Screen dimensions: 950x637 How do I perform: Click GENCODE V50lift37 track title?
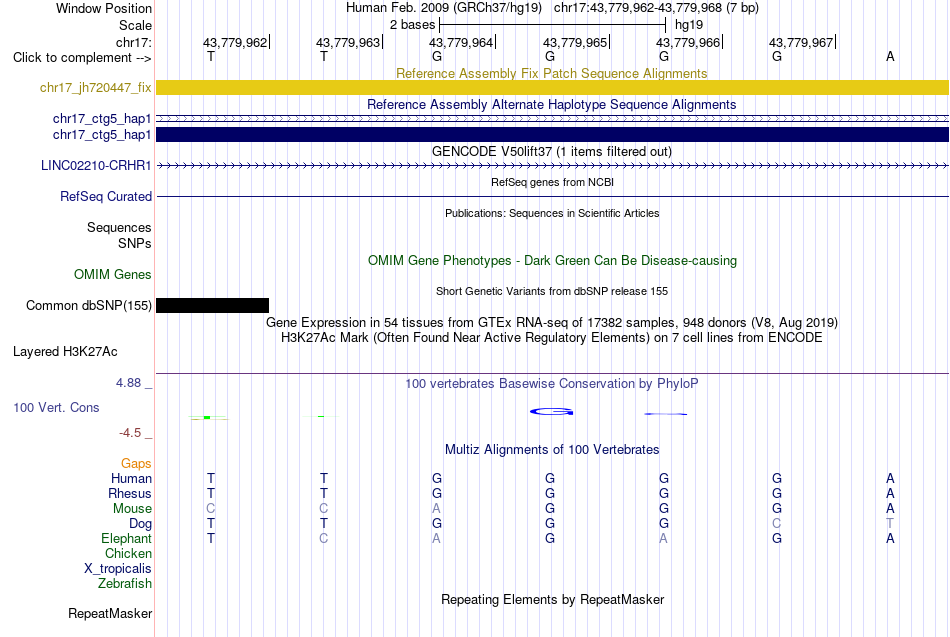[552, 152]
